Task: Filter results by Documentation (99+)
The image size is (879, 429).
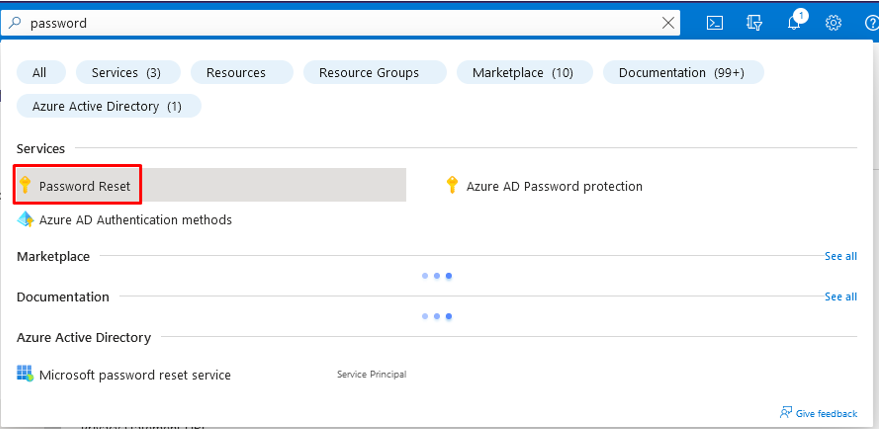Action: (682, 73)
